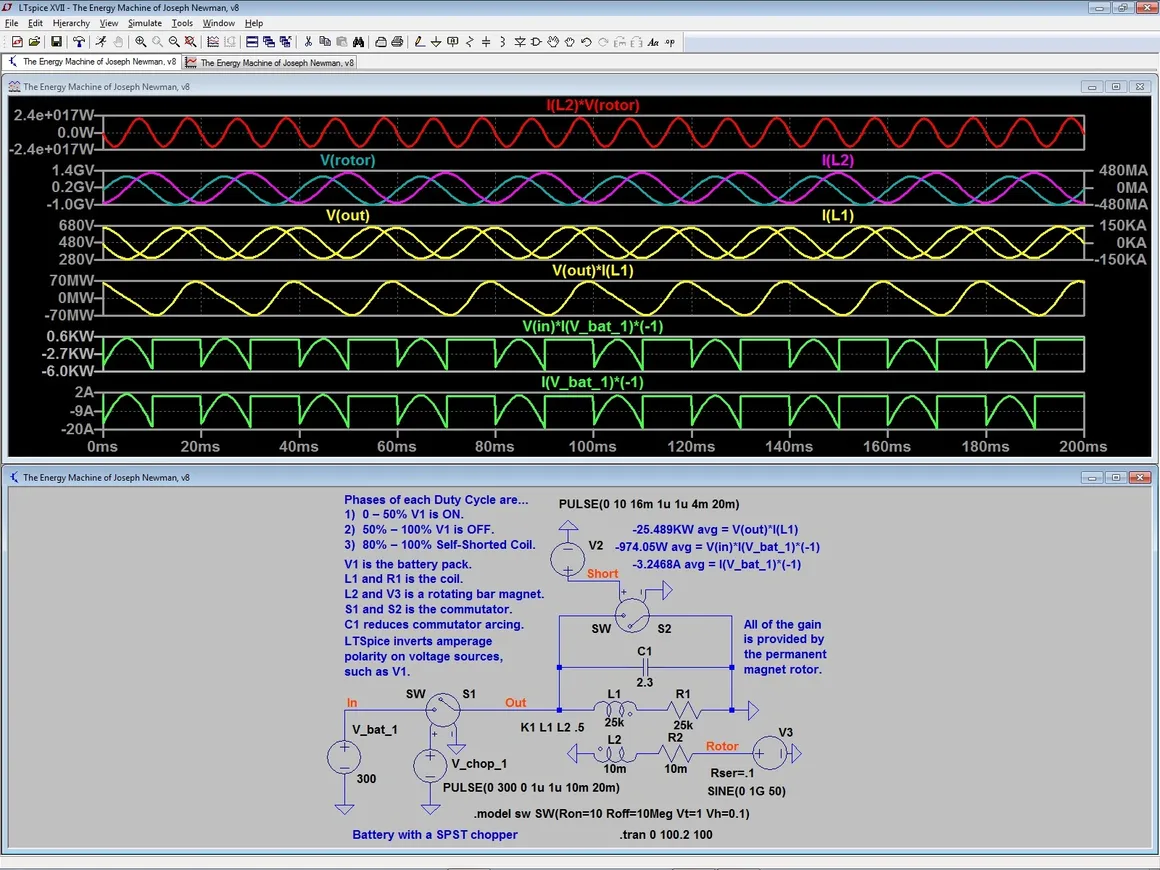Click the Zoom In magnifier icon
Screen dimensions: 1160x870
coord(140,42)
